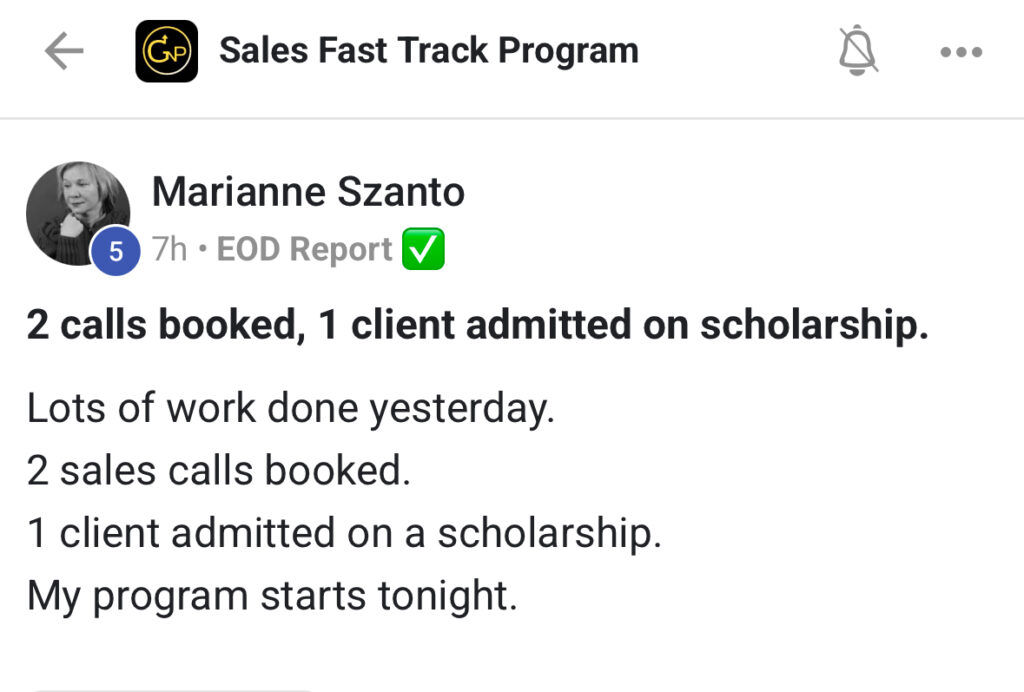Open the Sales Fast Track Program title
The height and width of the screenshot is (692, 1024).
click(428, 50)
